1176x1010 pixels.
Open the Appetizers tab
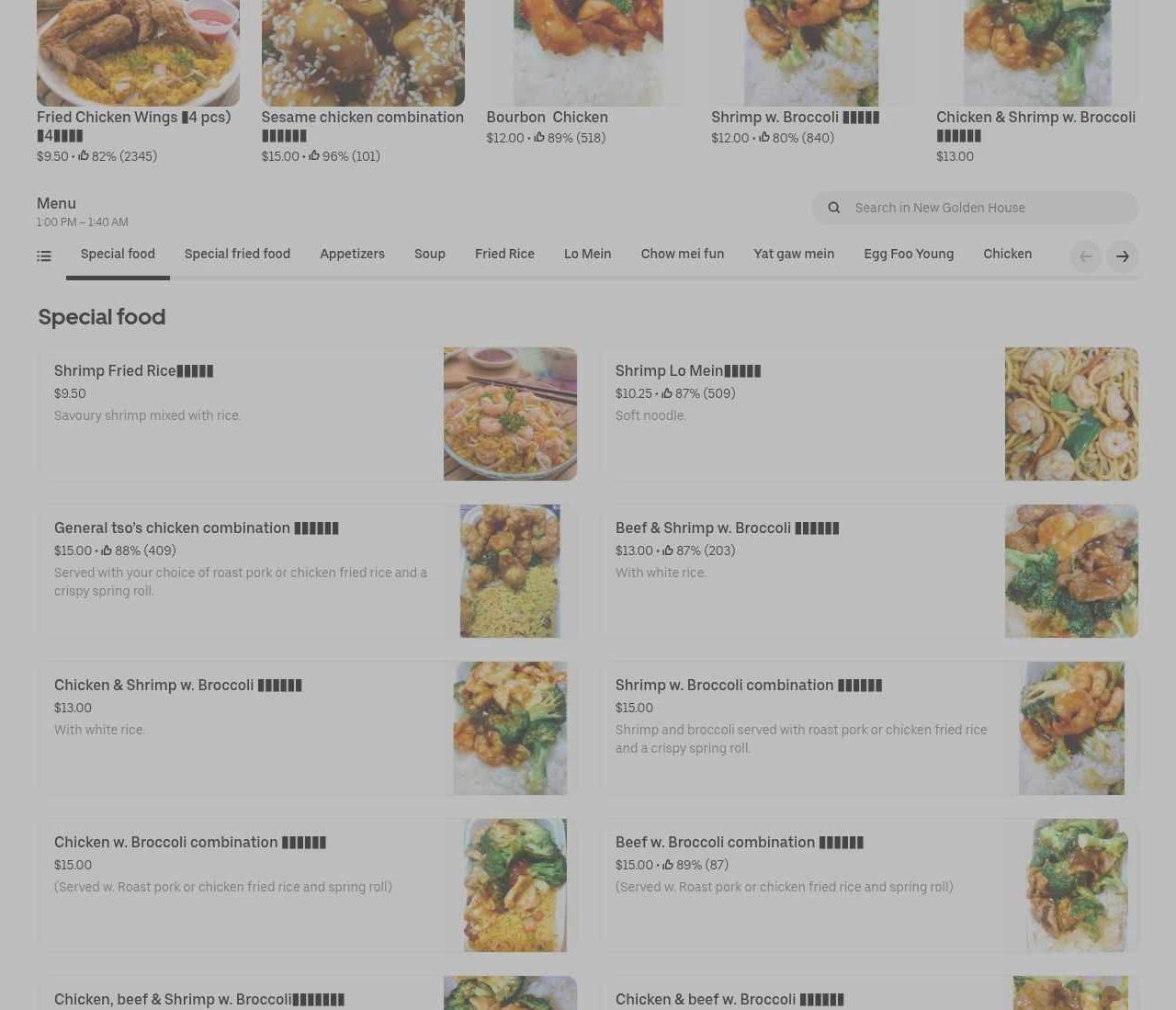[x=352, y=255]
